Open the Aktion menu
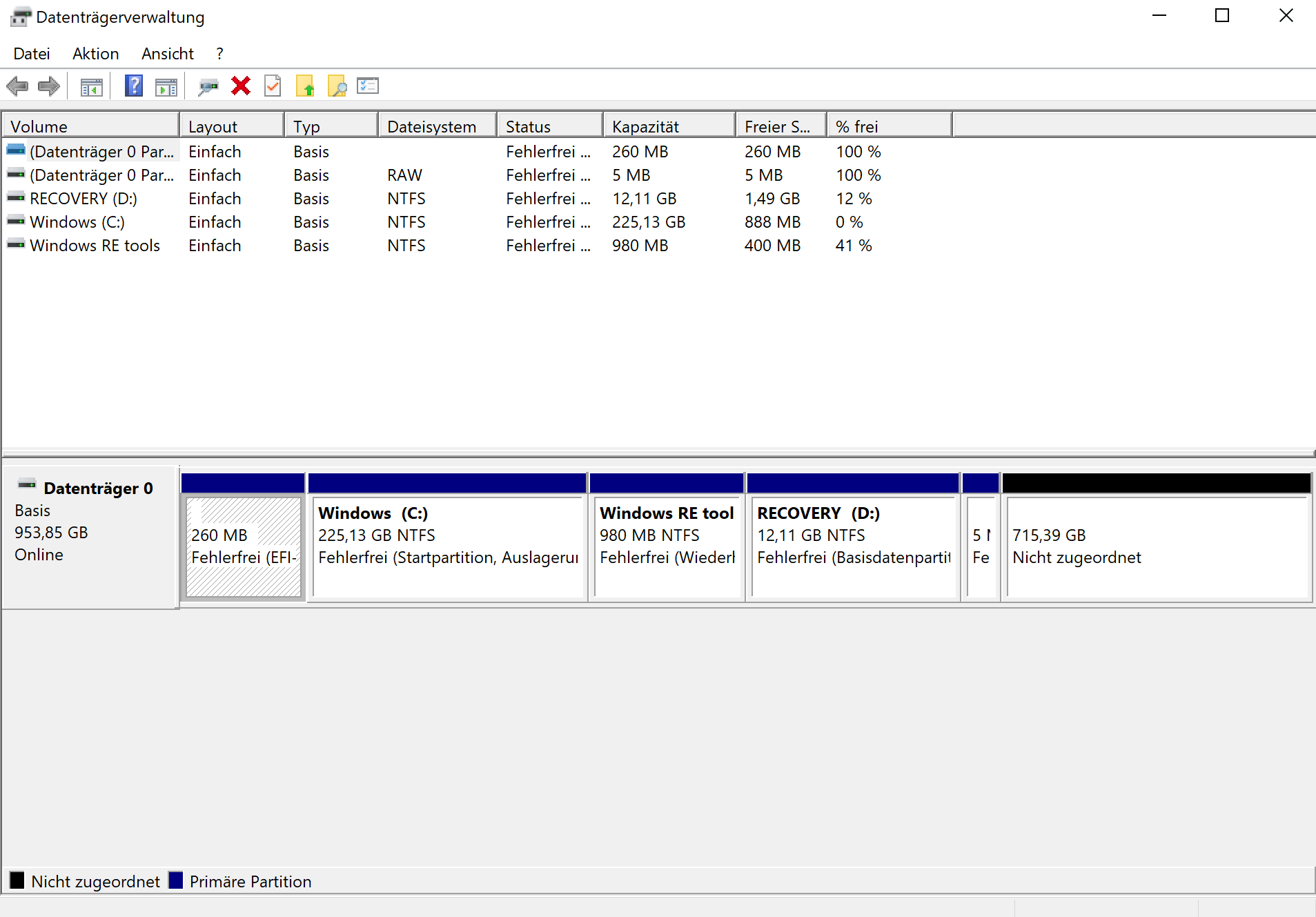This screenshot has height=917, width=1316. [x=96, y=54]
